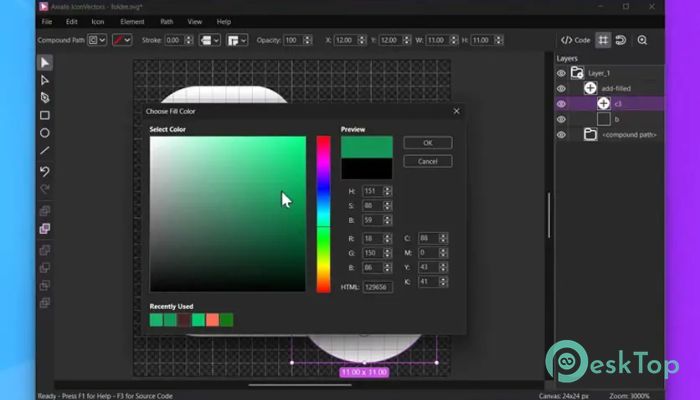Image resolution: width=700 pixels, height=400 pixels.
Task: Open the Path menu
Action: click(x=167, y=21)
